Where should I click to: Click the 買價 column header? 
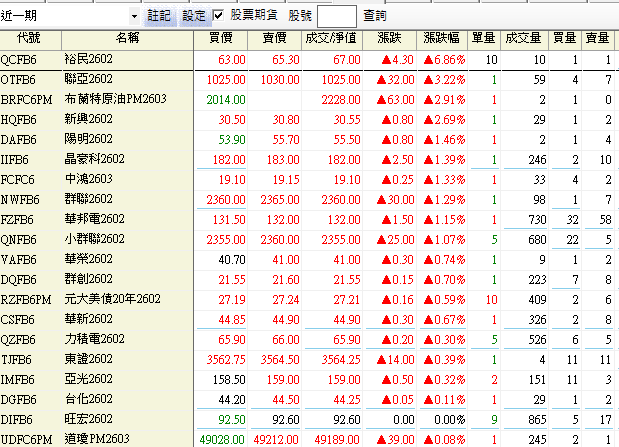220,38
